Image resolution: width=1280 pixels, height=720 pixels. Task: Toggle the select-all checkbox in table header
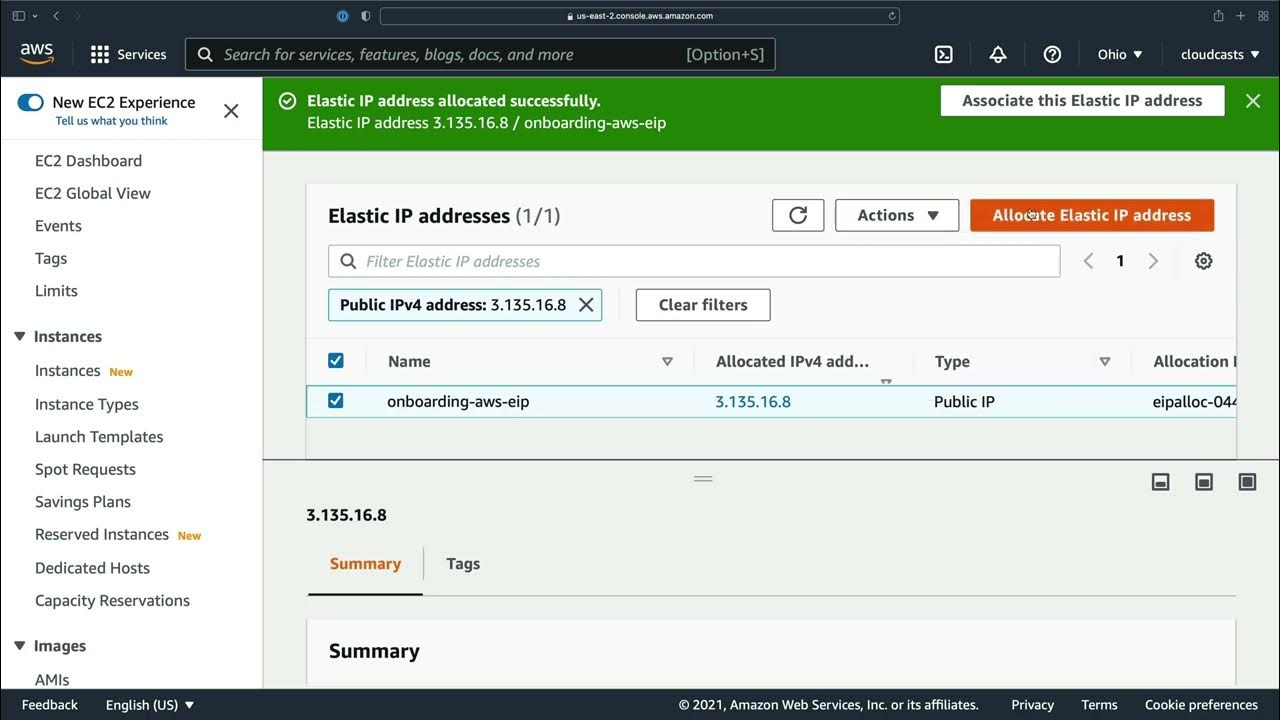pos(336,361)
